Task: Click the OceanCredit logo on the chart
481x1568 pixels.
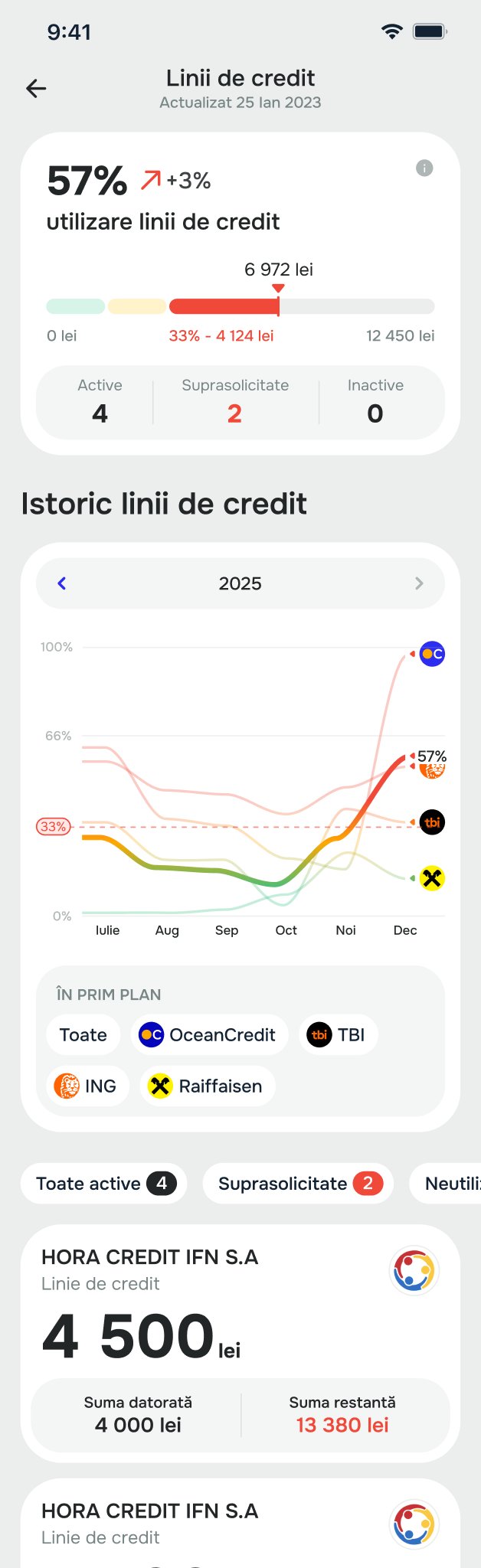Action: point(432,654)
